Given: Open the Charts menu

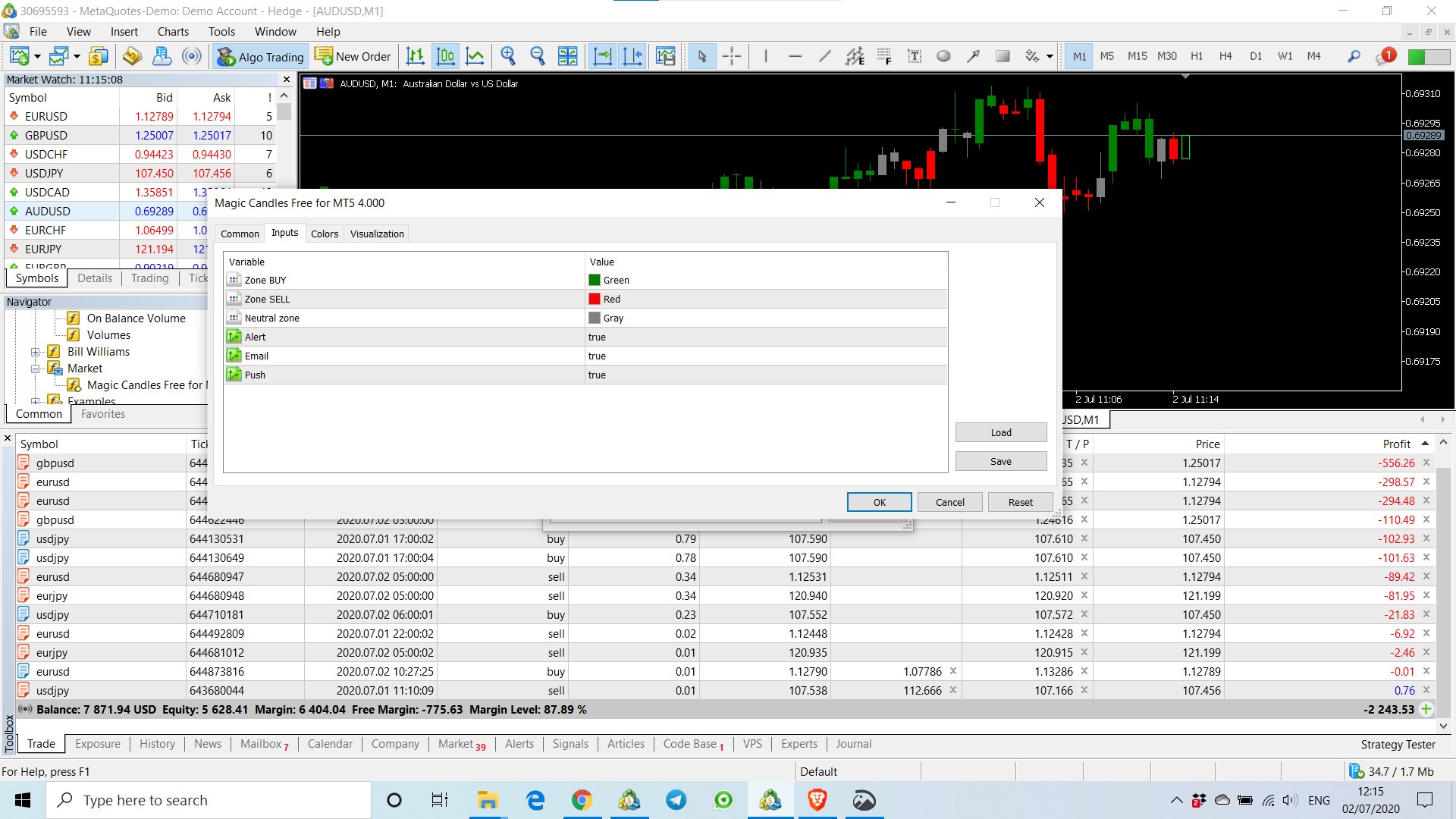Looking at the screenshot, I should click(173, 31).
